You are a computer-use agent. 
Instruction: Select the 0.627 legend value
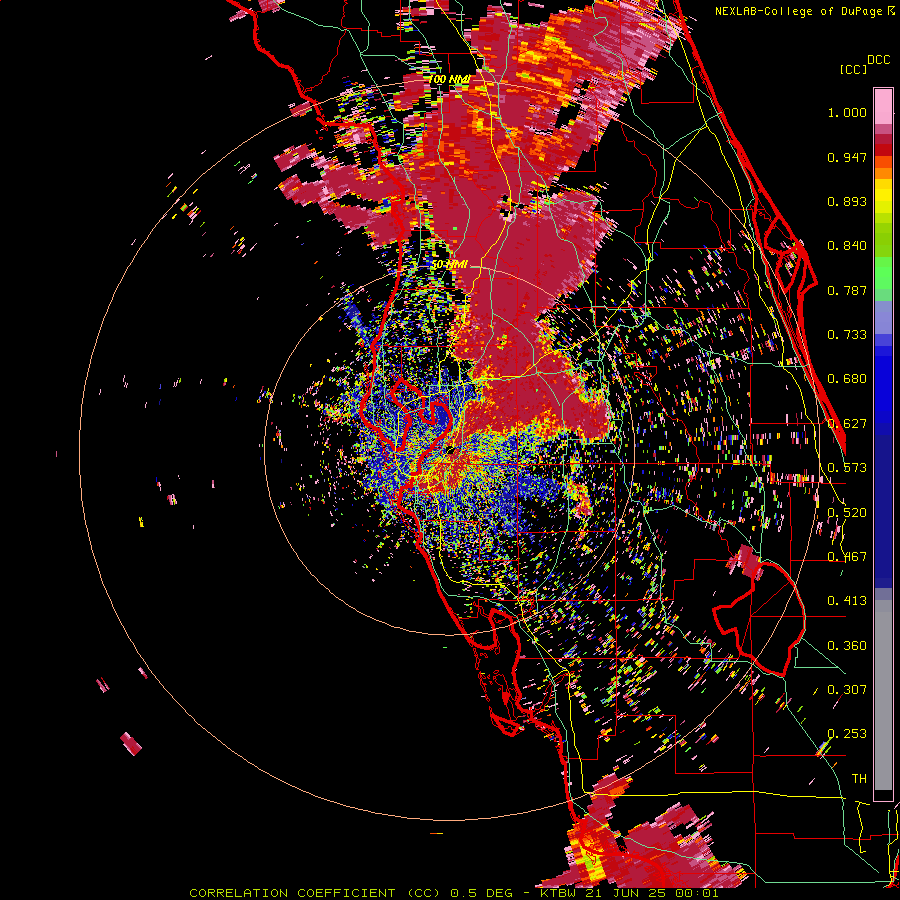point(847,424)
